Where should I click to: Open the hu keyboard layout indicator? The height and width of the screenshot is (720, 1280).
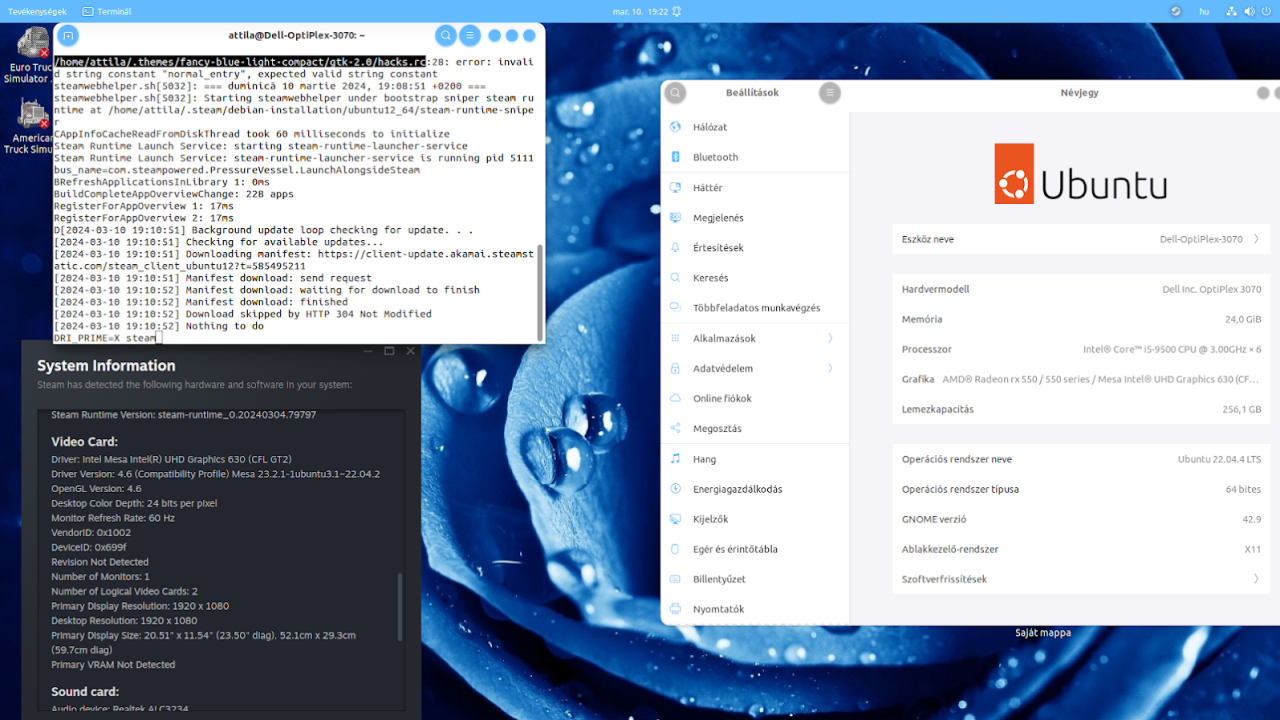pyautogui.click(x=1204, y=11)
